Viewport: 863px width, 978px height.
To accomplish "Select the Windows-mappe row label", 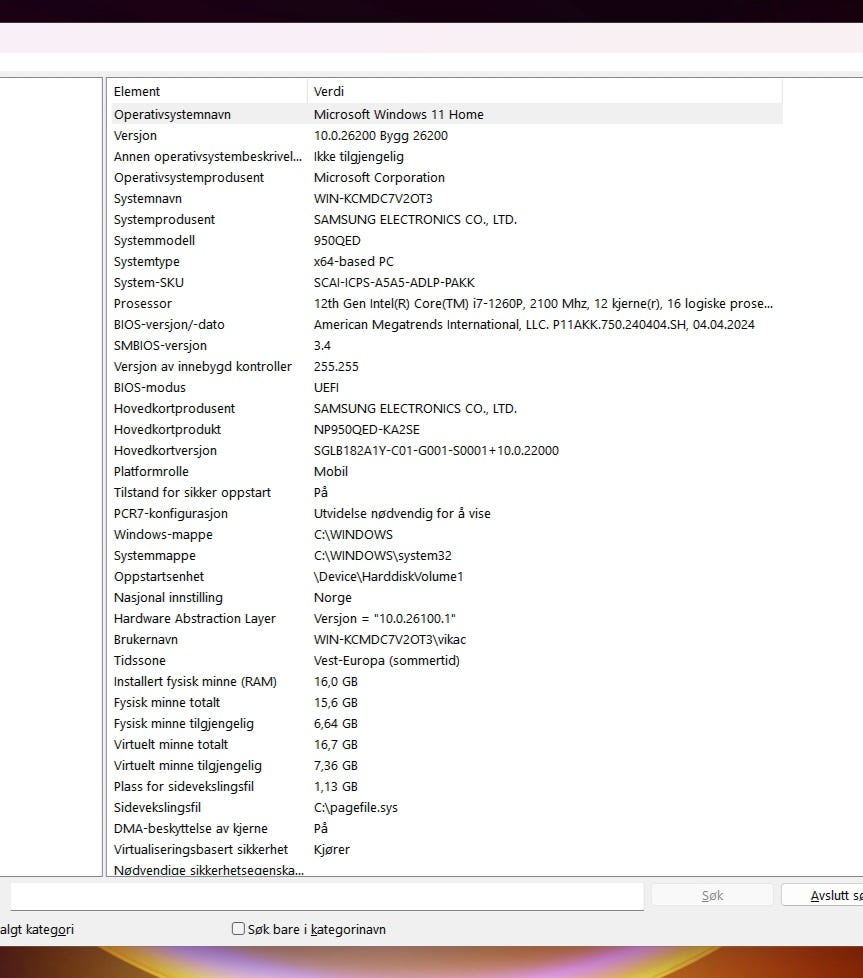I will [163, 535].
